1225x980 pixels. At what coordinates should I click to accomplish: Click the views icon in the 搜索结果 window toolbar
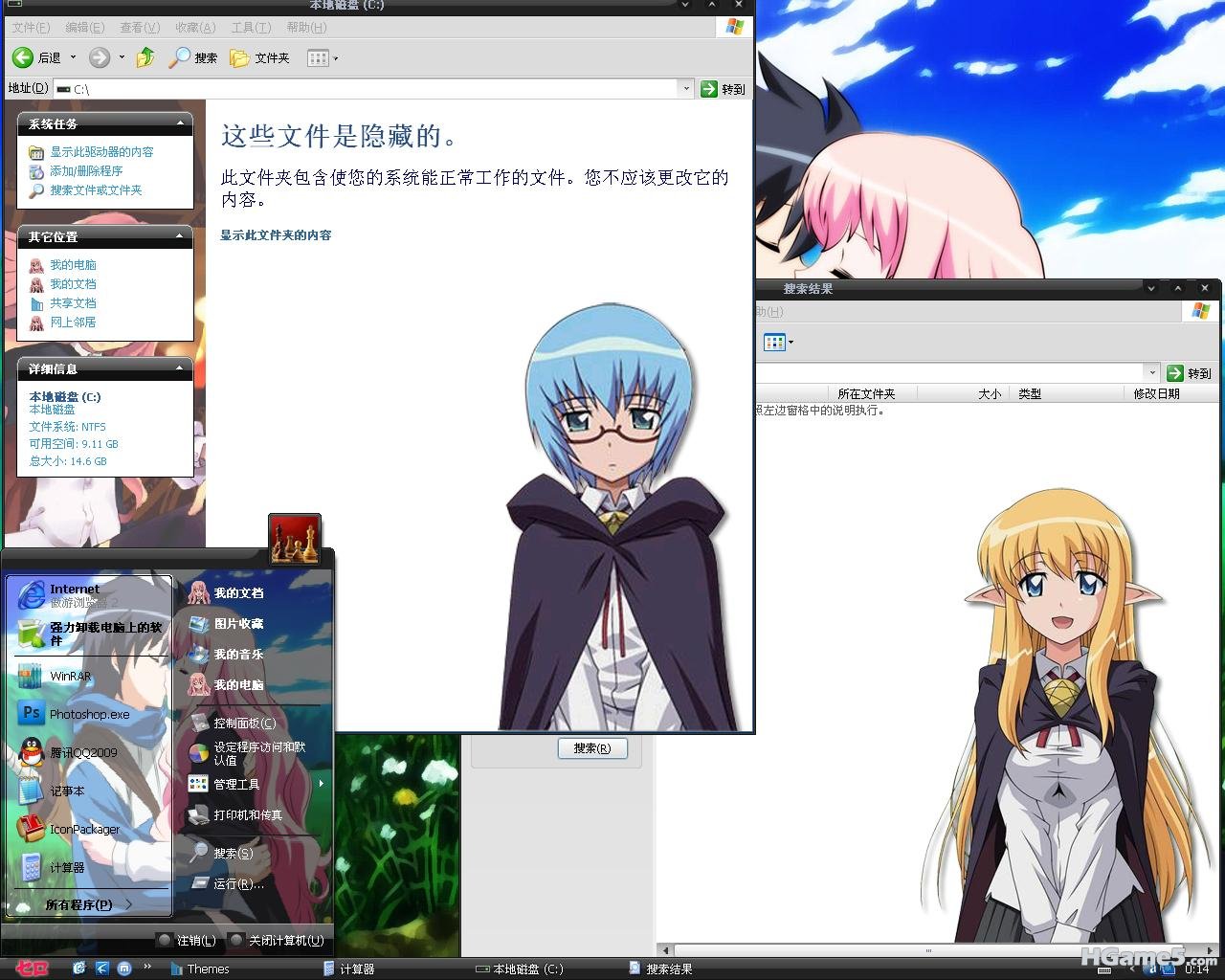pyautogui.click(x=774, y=342)
